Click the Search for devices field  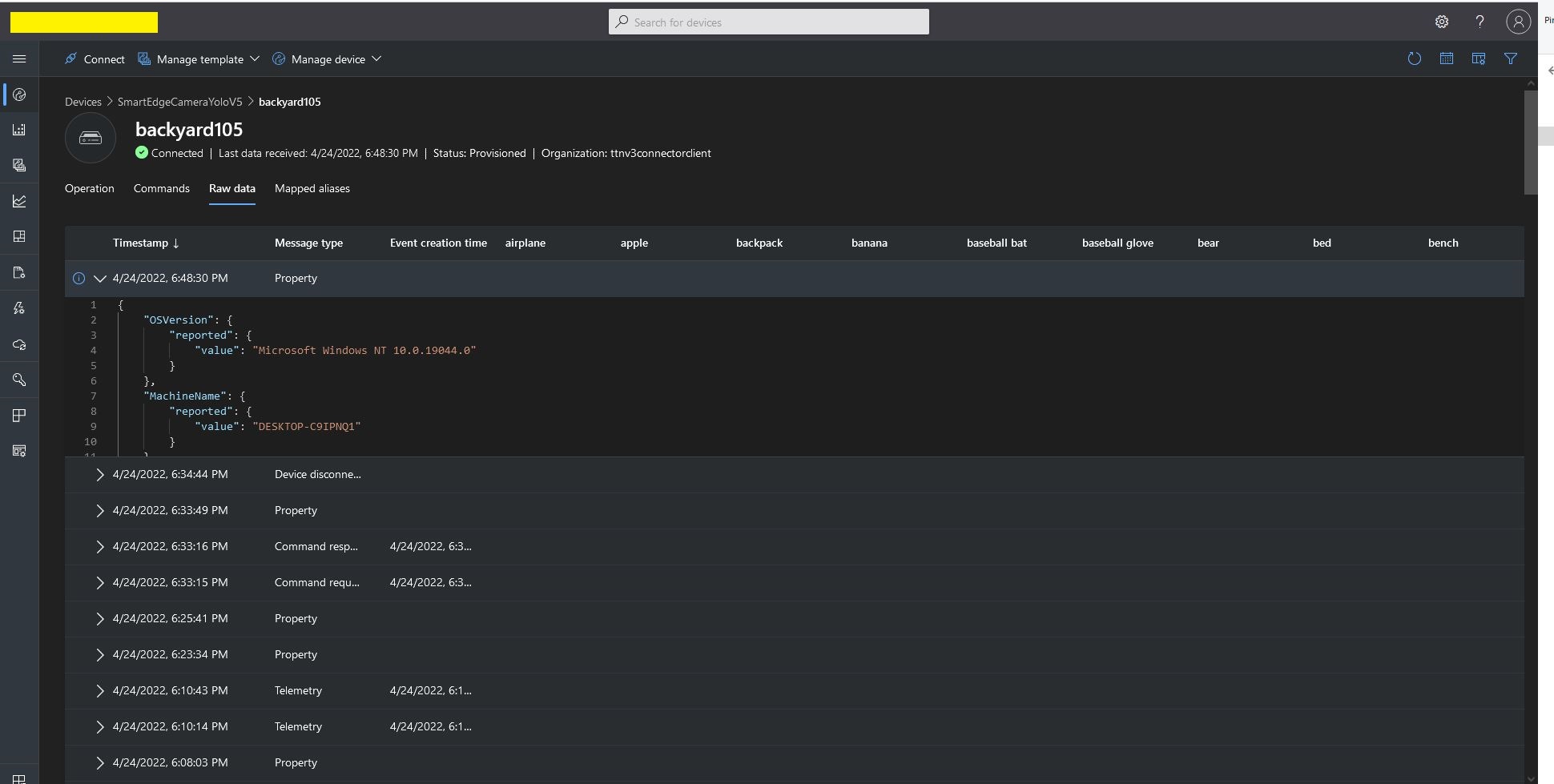click(769, 22)
